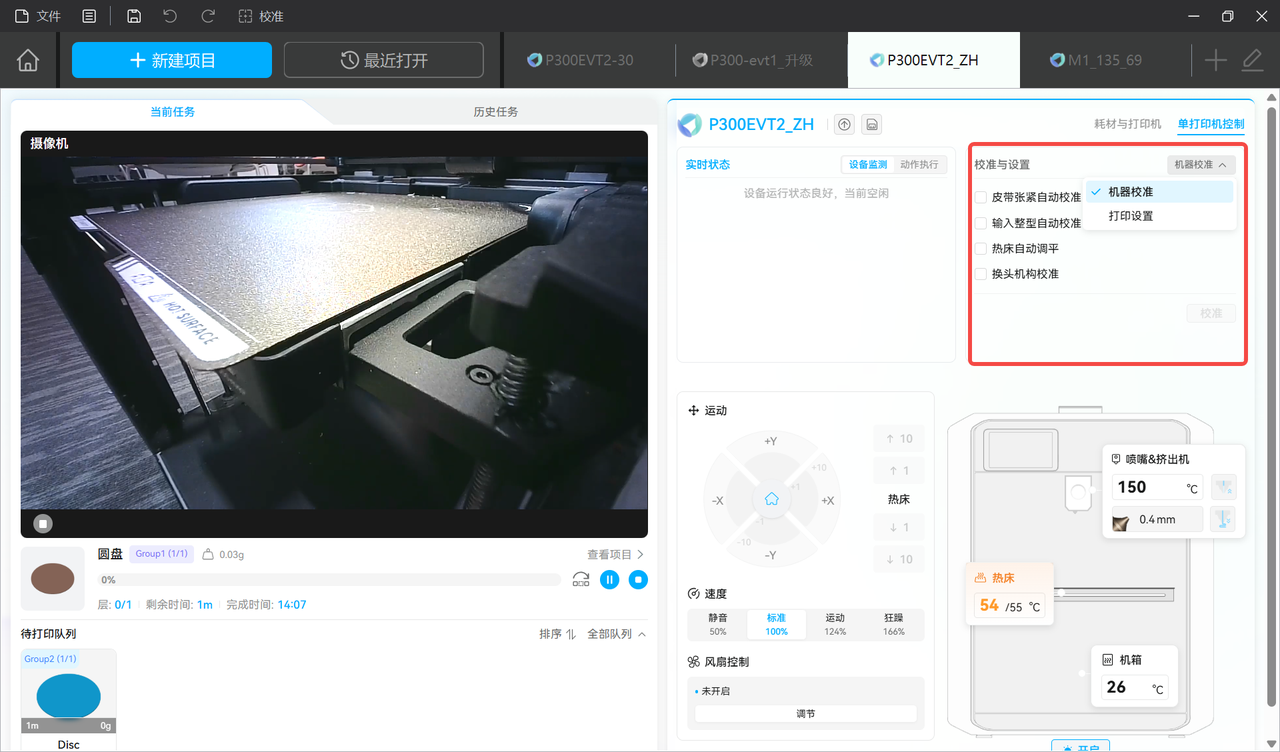Choose 机器校准 in the dropdown list

click(1160, 192)
